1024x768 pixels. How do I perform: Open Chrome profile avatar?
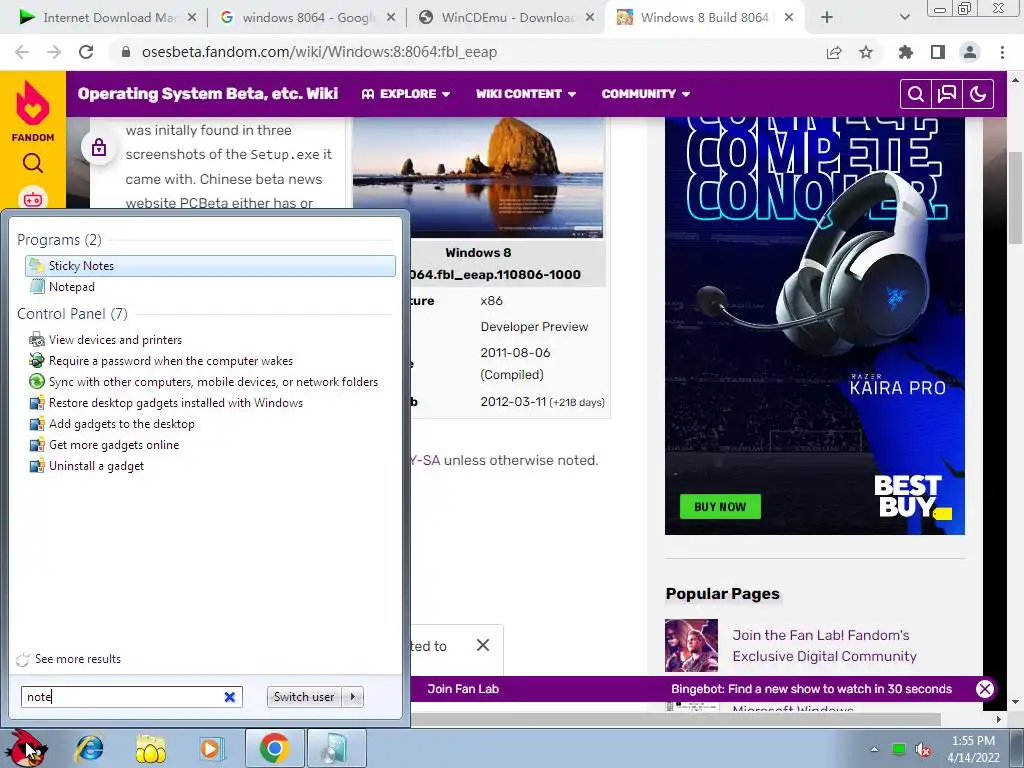[970, 52]
